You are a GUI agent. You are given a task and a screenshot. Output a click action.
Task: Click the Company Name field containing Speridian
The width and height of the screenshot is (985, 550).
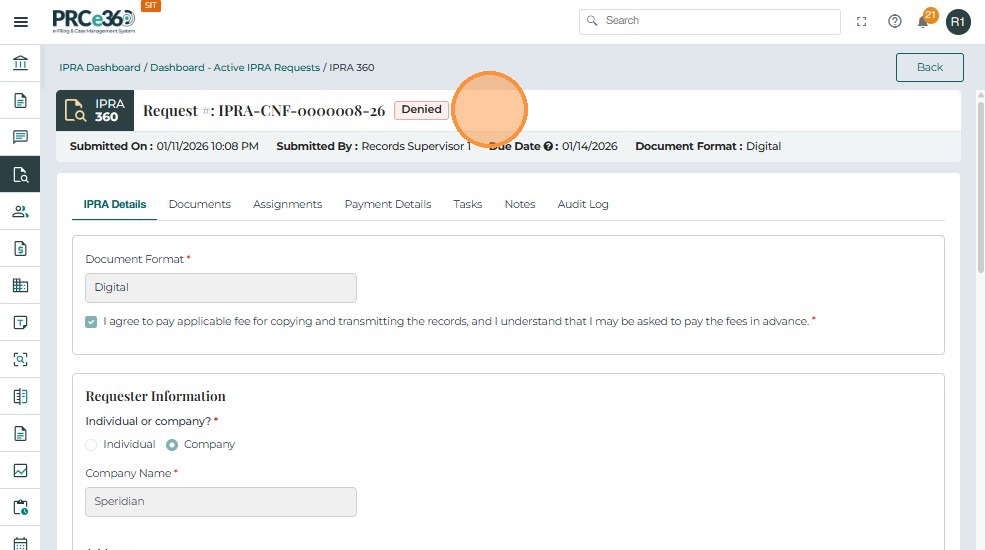click(221, 502)
